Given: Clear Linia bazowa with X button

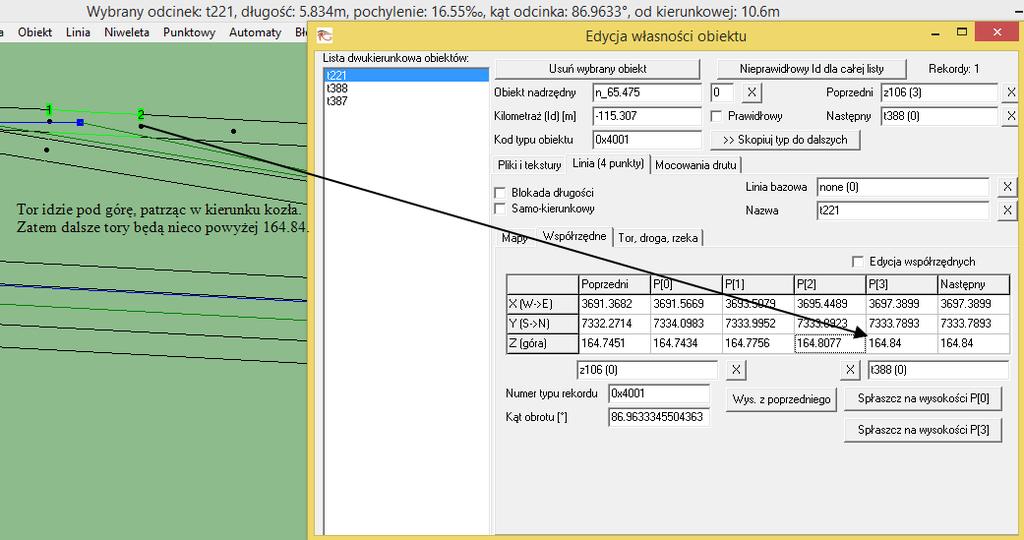Looking at the screenshot, I should (x=1007, y=187).
